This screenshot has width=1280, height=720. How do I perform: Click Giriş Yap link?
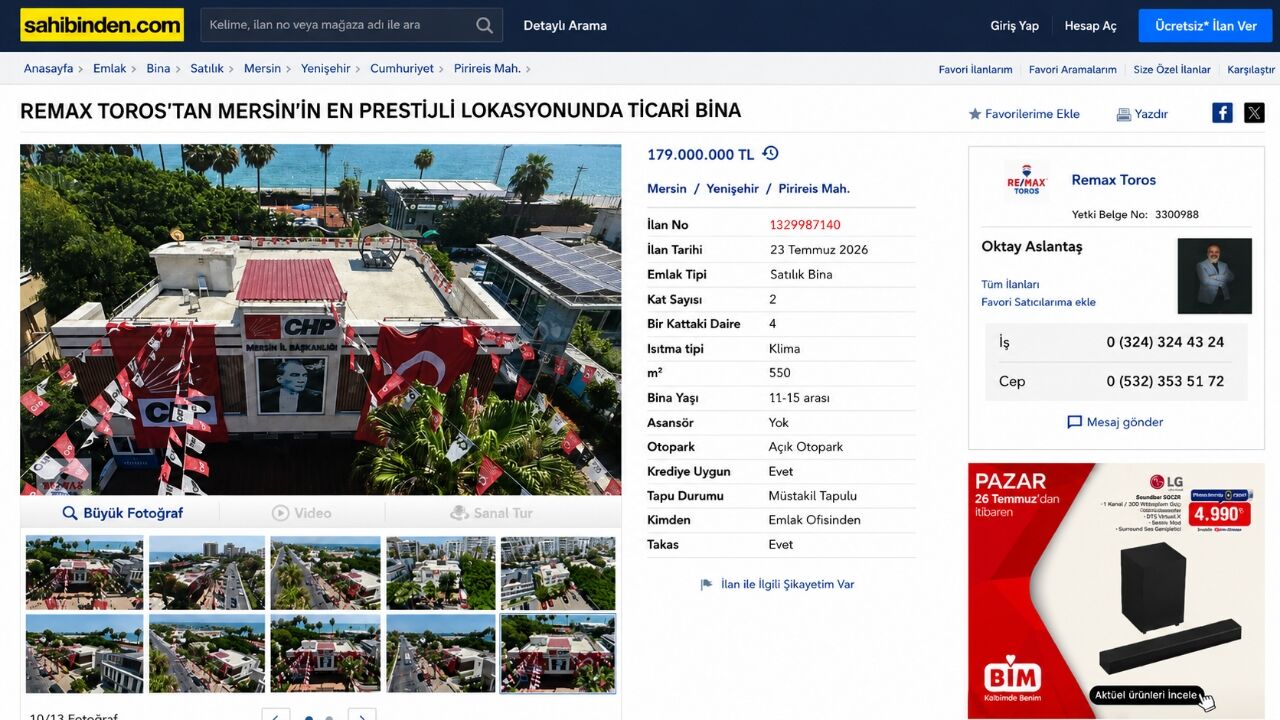1014,26
